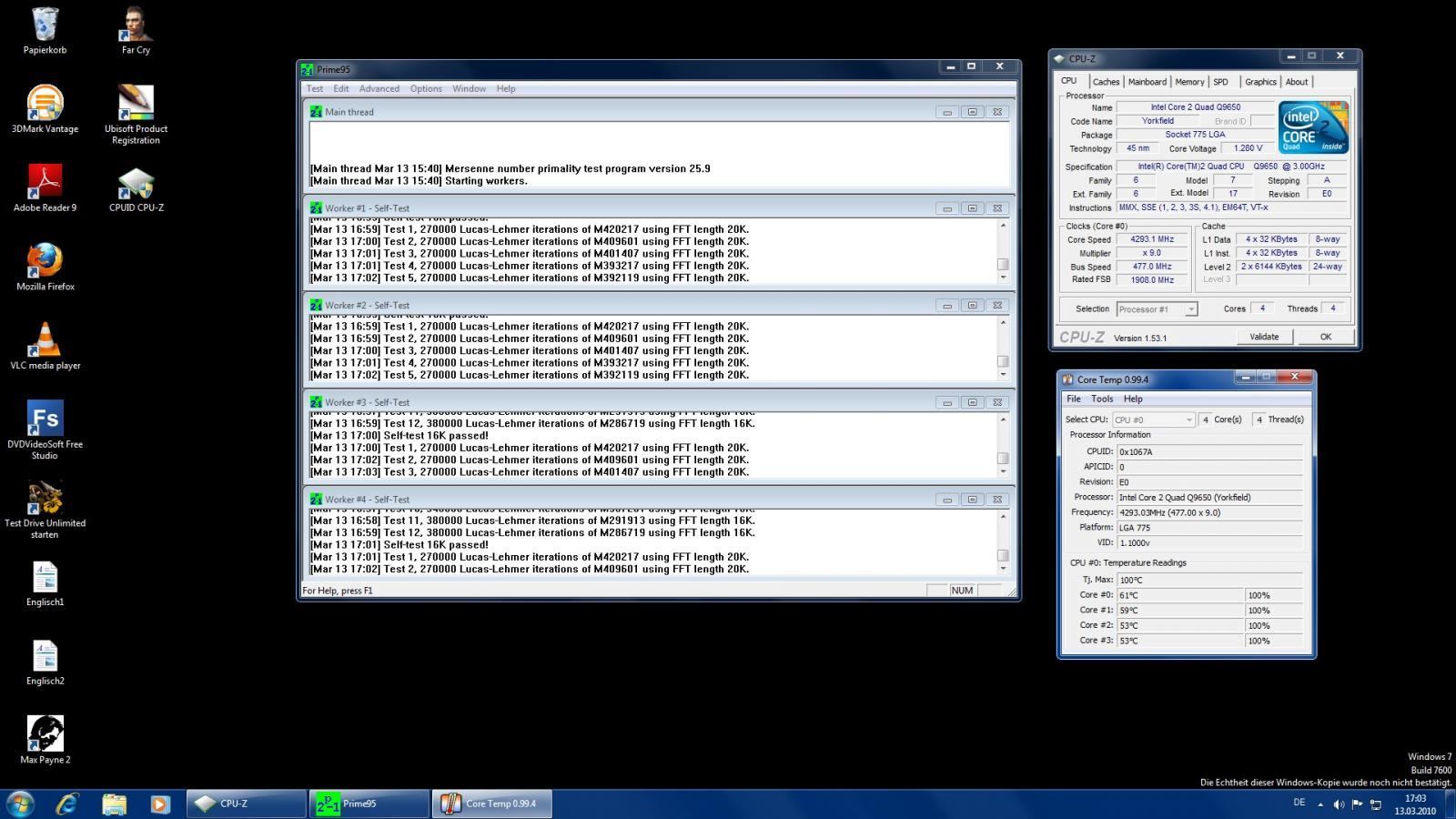Maximize the Worker #2 Self-Test subwindow
Image resolution: width=1456 pixels, height=819 pixels.
click(972, 306)
